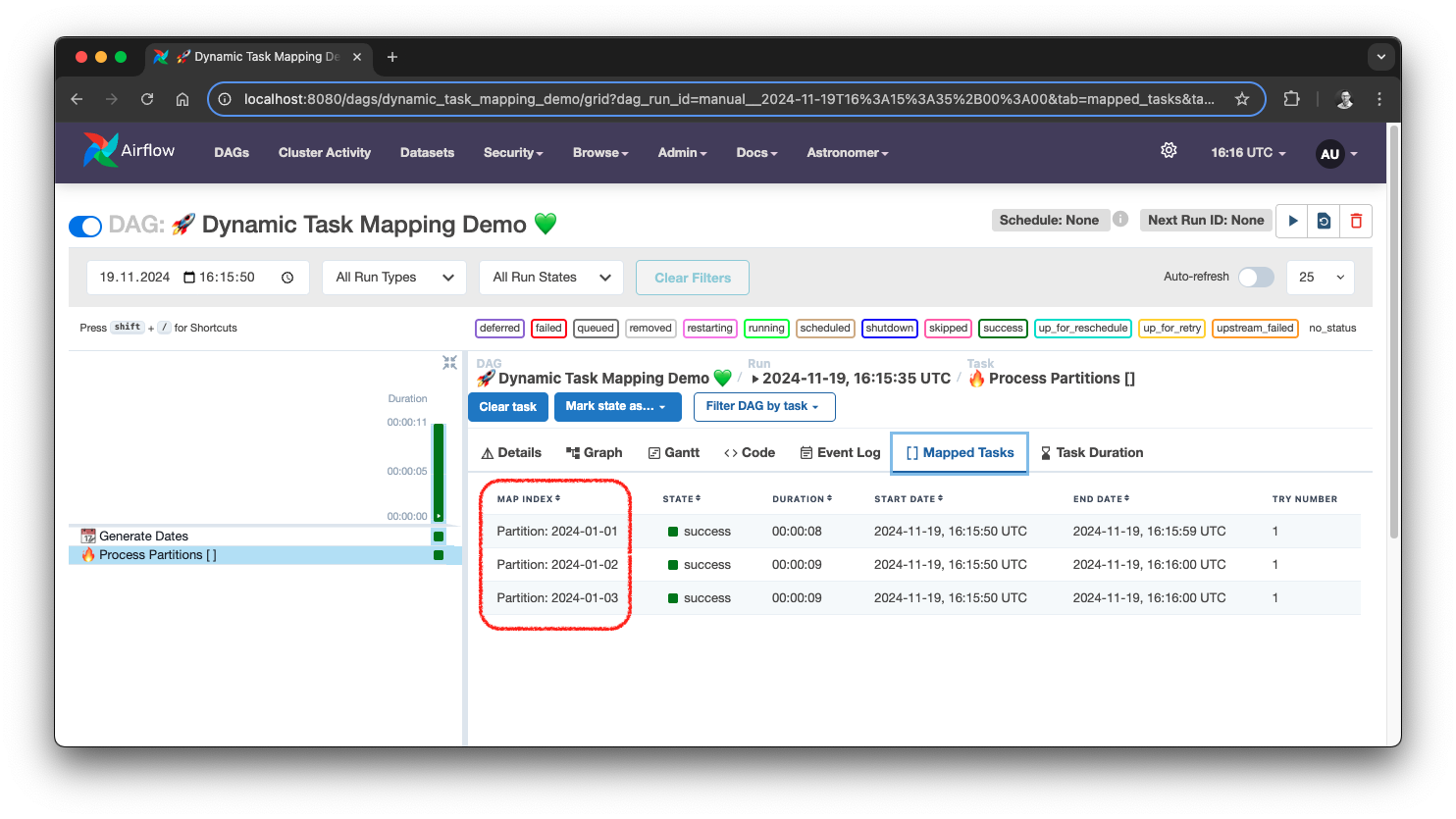
Task: Click the reparse DAG icon
Action: tap(1324, 221)
